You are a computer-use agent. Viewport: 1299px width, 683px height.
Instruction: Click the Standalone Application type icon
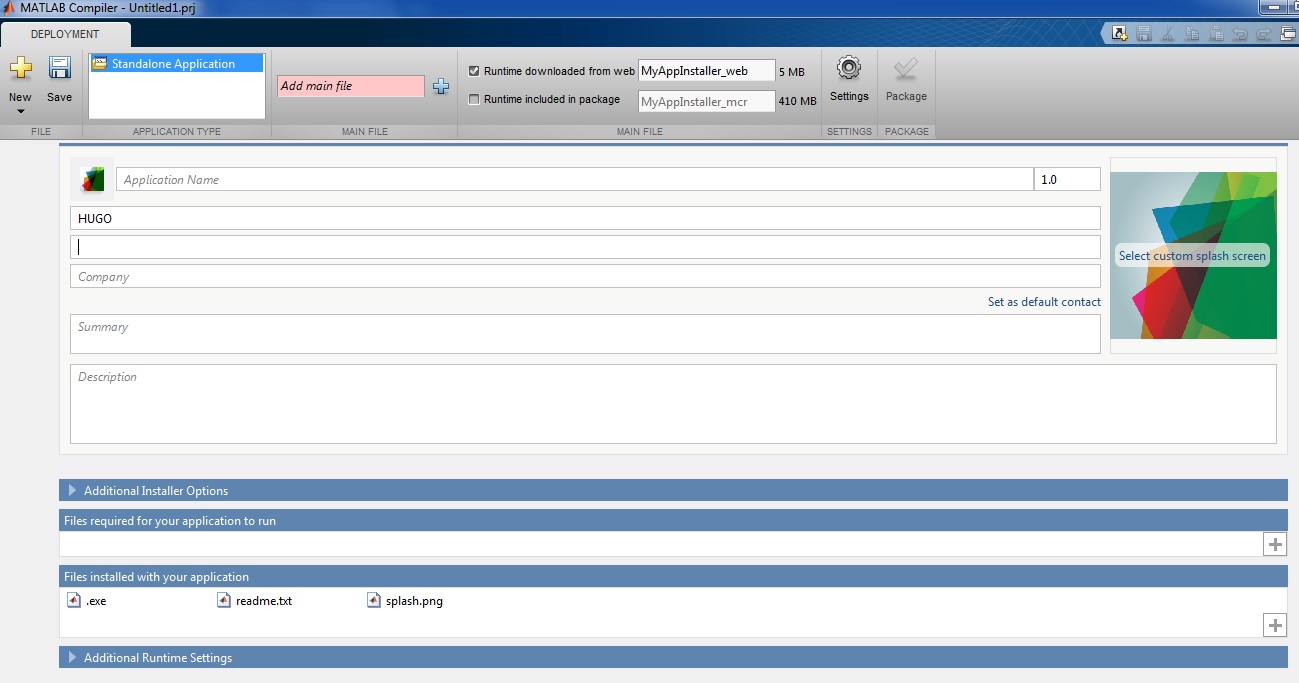pyautogui.click(x=99, y=63)
